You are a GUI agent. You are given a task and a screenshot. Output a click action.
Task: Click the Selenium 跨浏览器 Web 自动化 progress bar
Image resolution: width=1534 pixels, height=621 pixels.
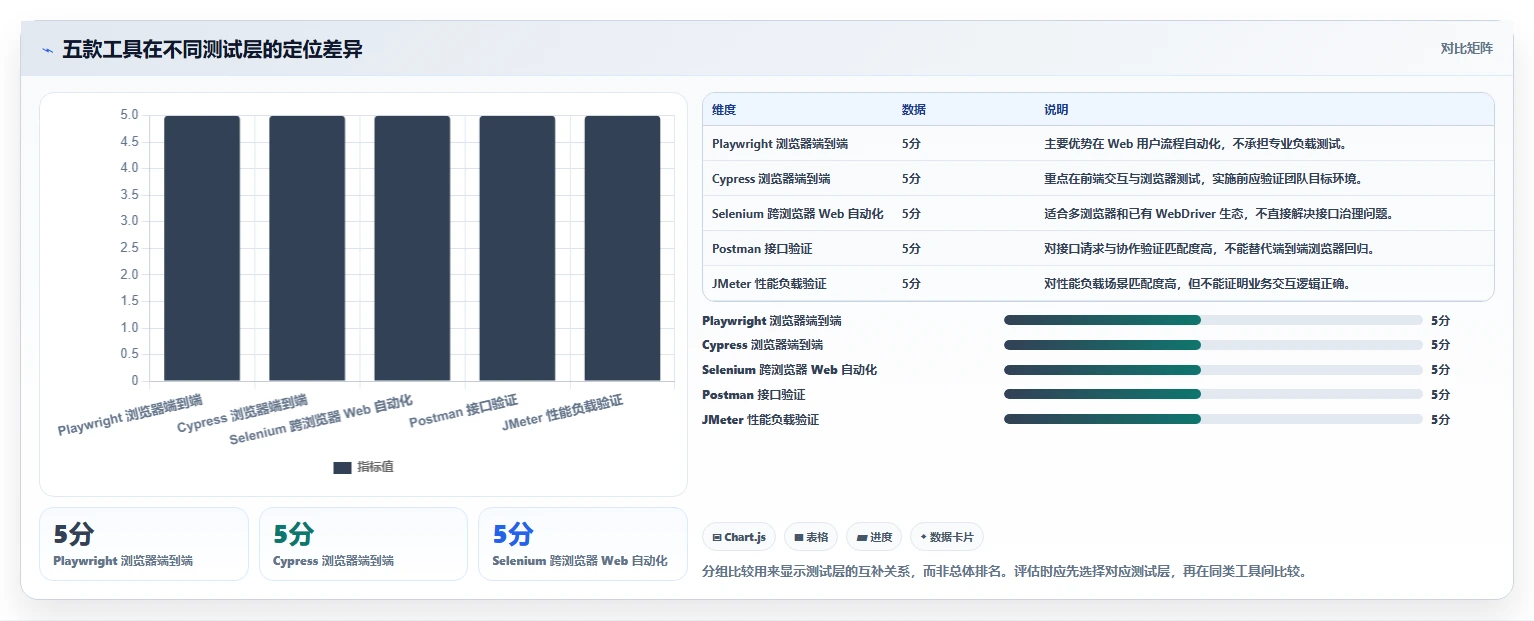[x=1213, y=370]
